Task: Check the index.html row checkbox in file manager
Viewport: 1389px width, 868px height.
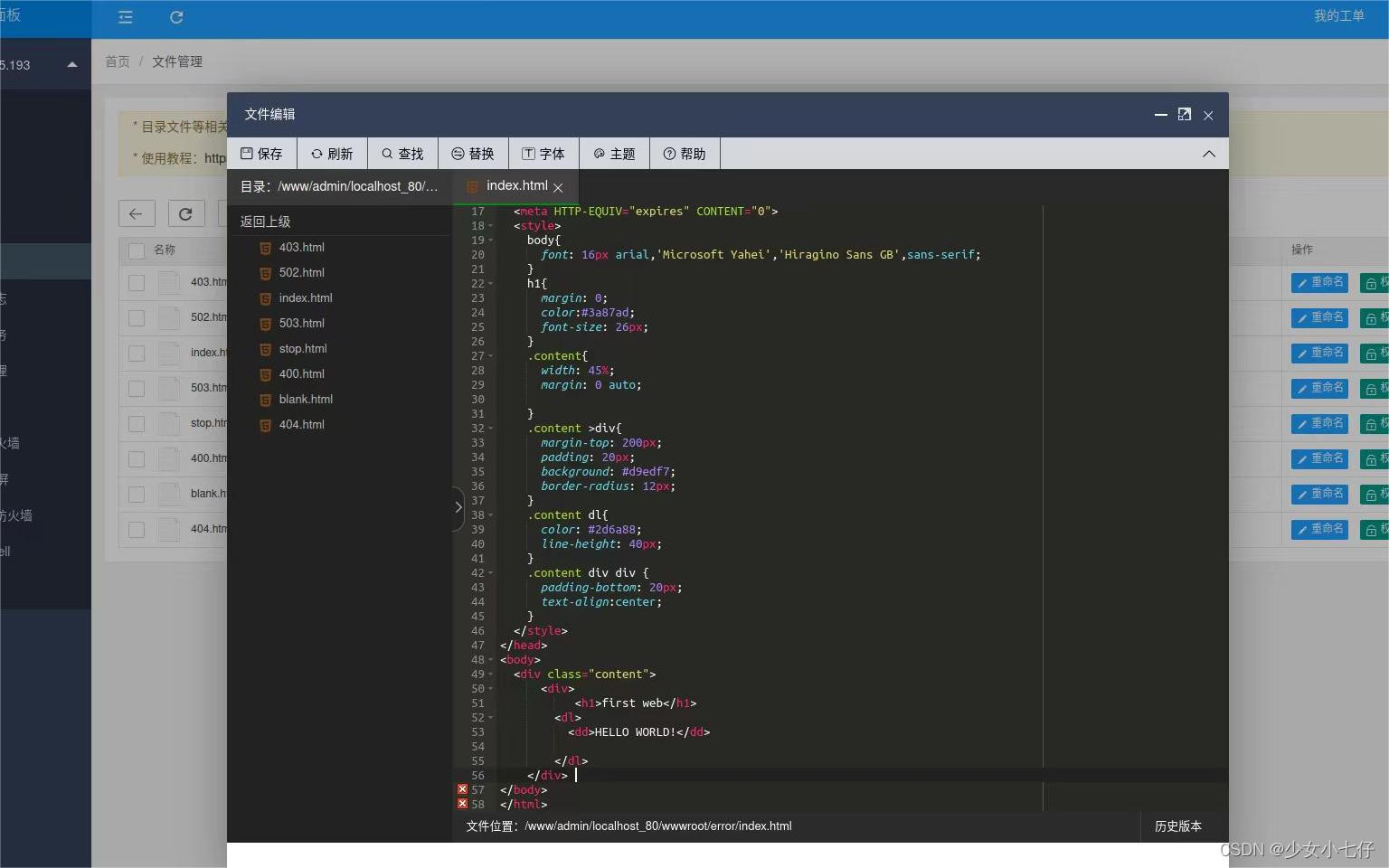Action: coord(137,354)
